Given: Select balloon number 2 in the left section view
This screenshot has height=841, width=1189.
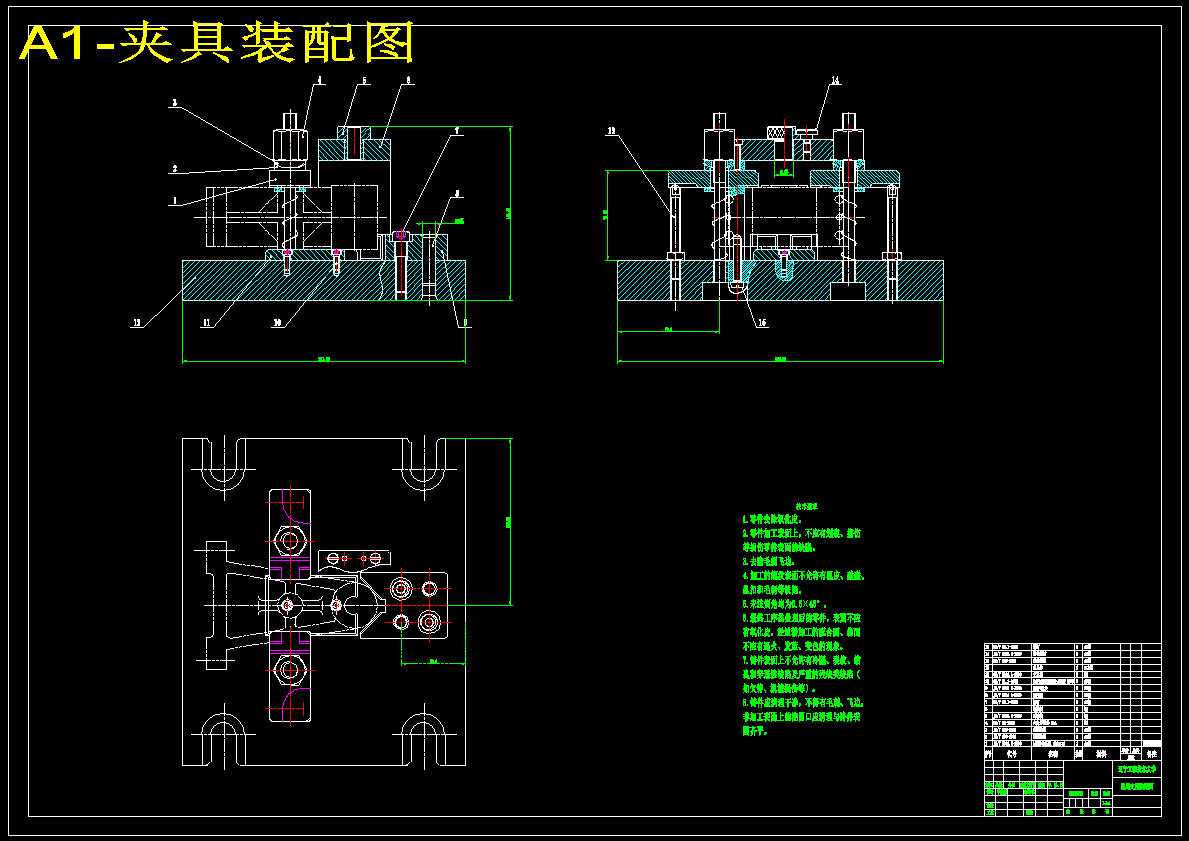Looking at the screenshot, I should [175, 168].
